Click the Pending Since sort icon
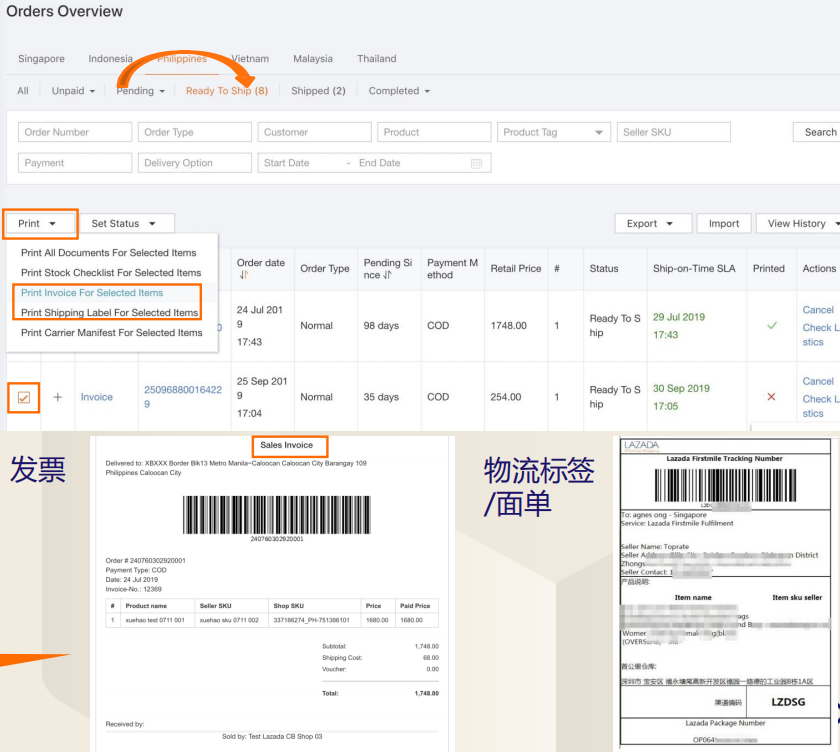The width and height of the screenshot is (840, 752). (x=387, y=275)
